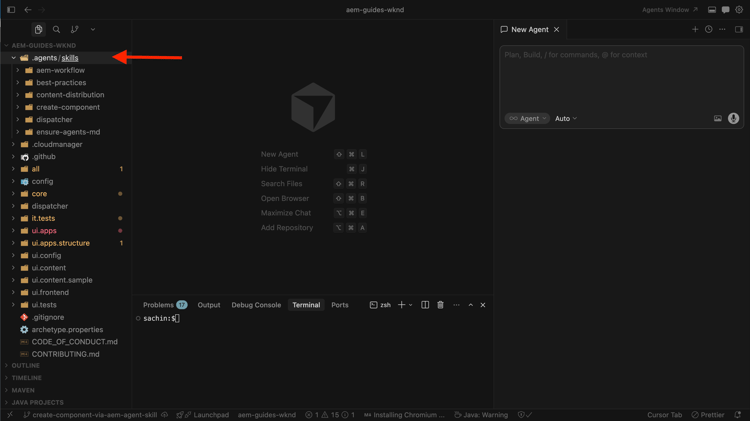Create a new terminal with plus icon
The height and width of the screenshot is (421, 750).
point(401,305)
